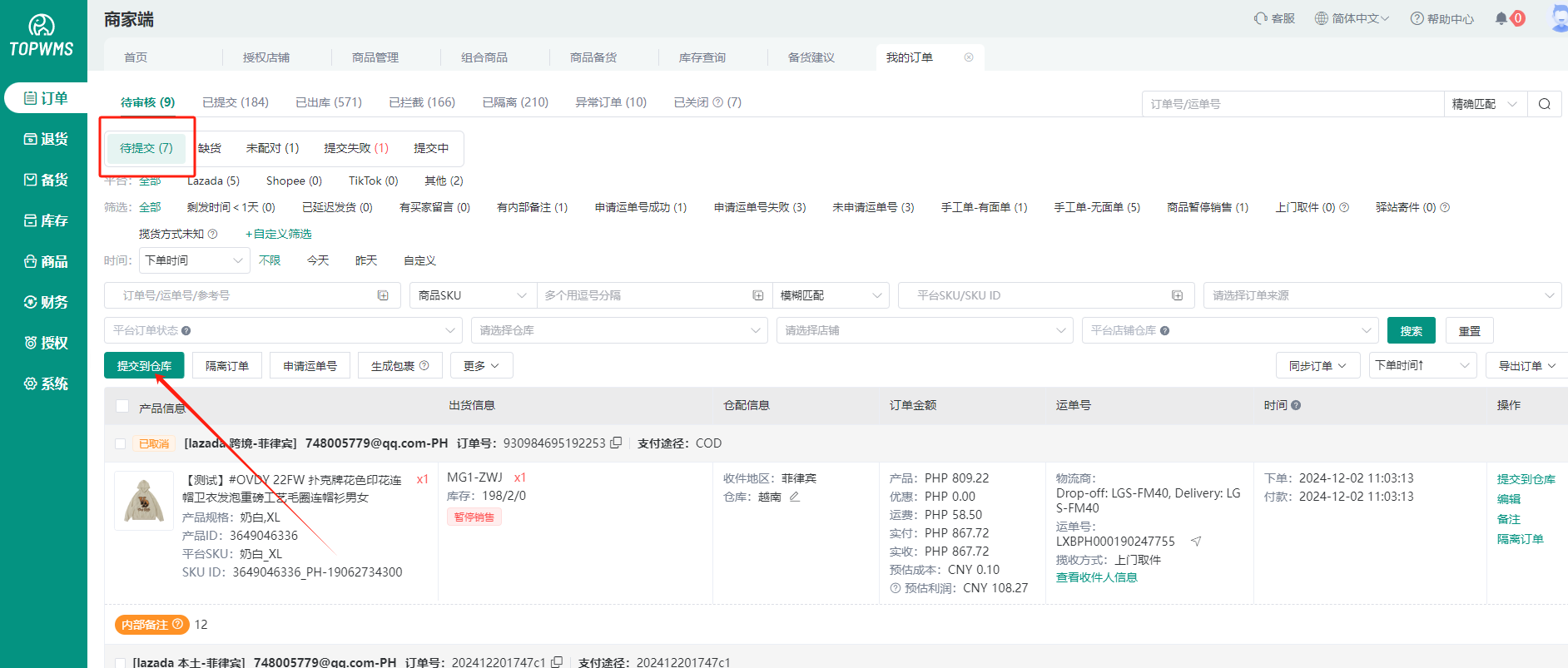
Task: Click 已关闭 help question icon
Action: tap(717, 102)
